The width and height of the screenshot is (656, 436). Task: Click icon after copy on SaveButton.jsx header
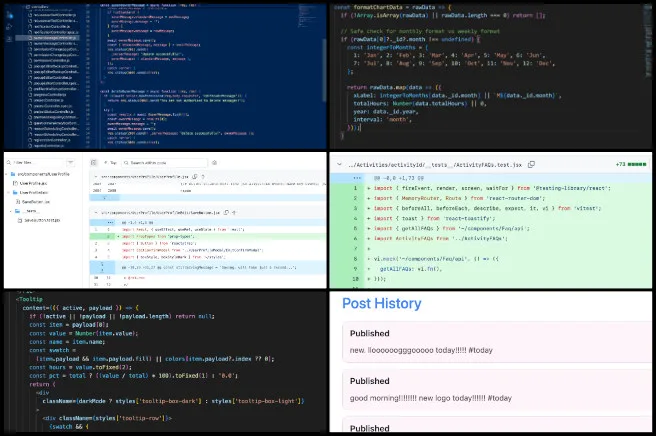pos(234,213)
